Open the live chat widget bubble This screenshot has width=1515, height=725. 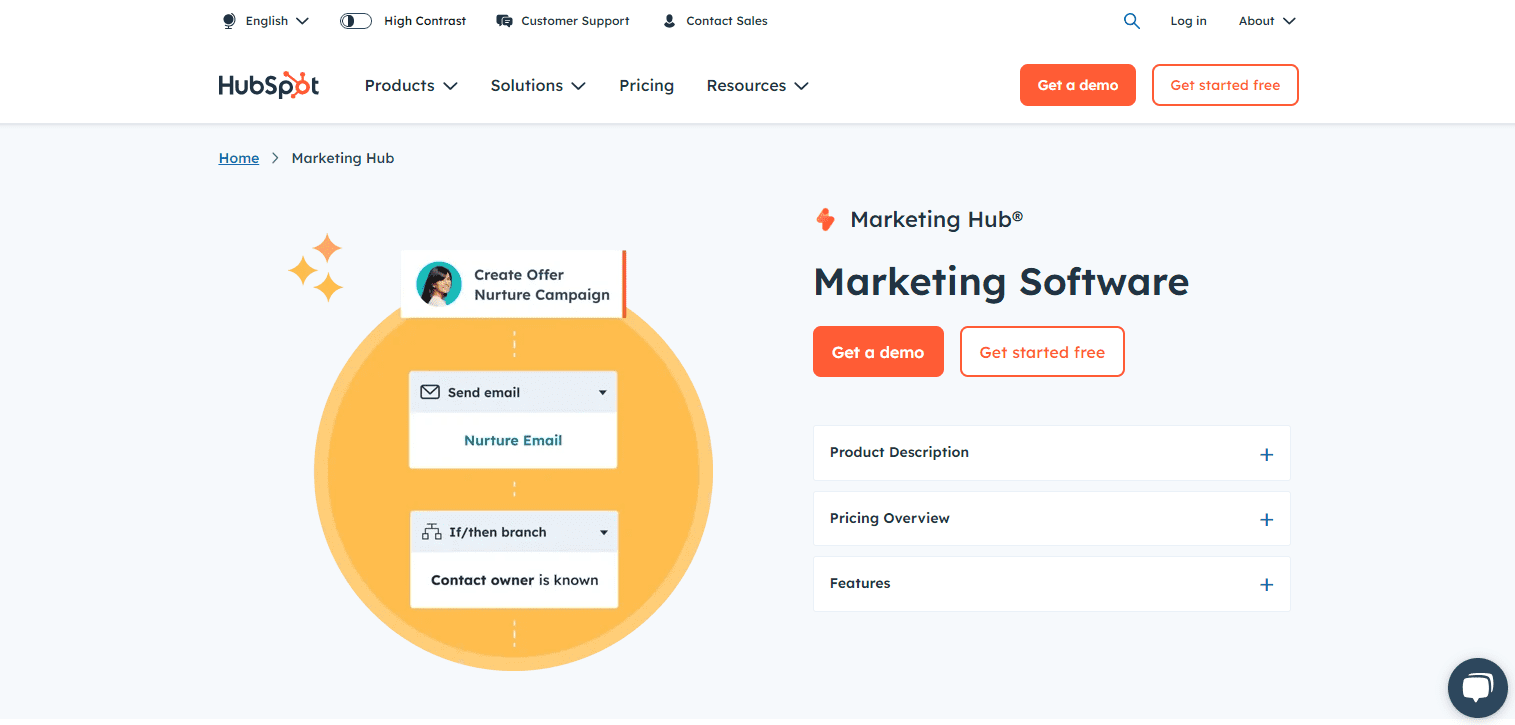pyautogui.click(x=1477, y=688)
